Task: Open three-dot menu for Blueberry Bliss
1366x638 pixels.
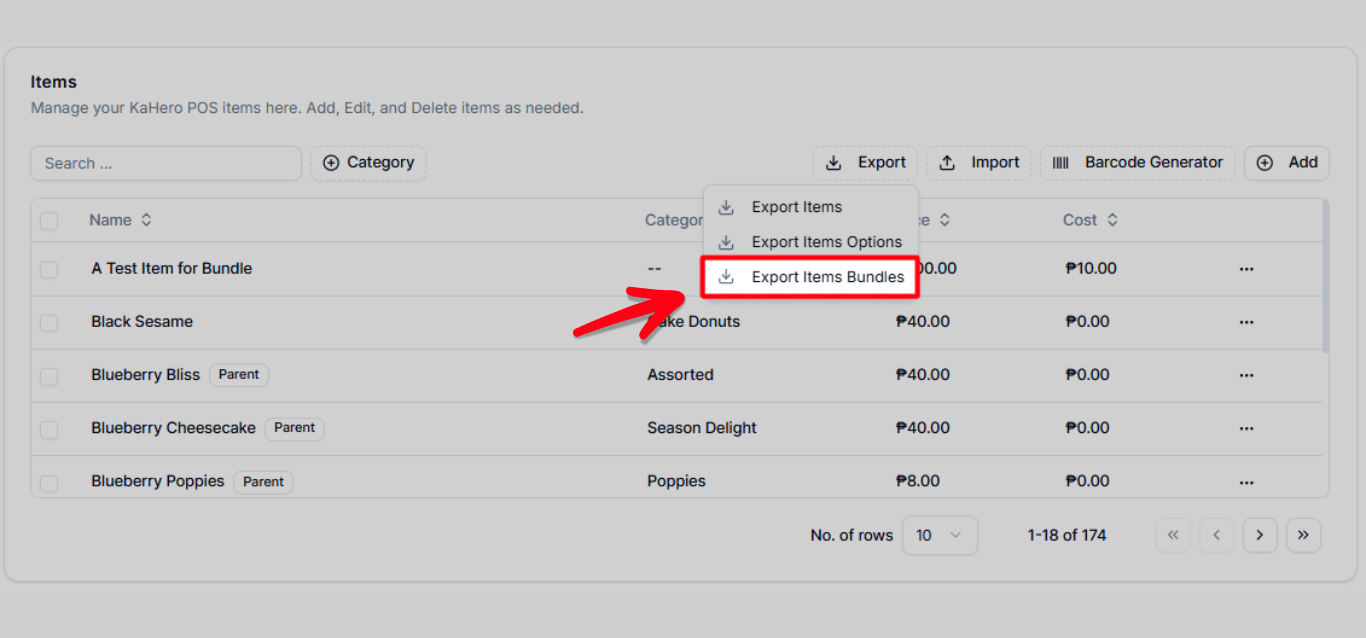Action: point(1246,375)
